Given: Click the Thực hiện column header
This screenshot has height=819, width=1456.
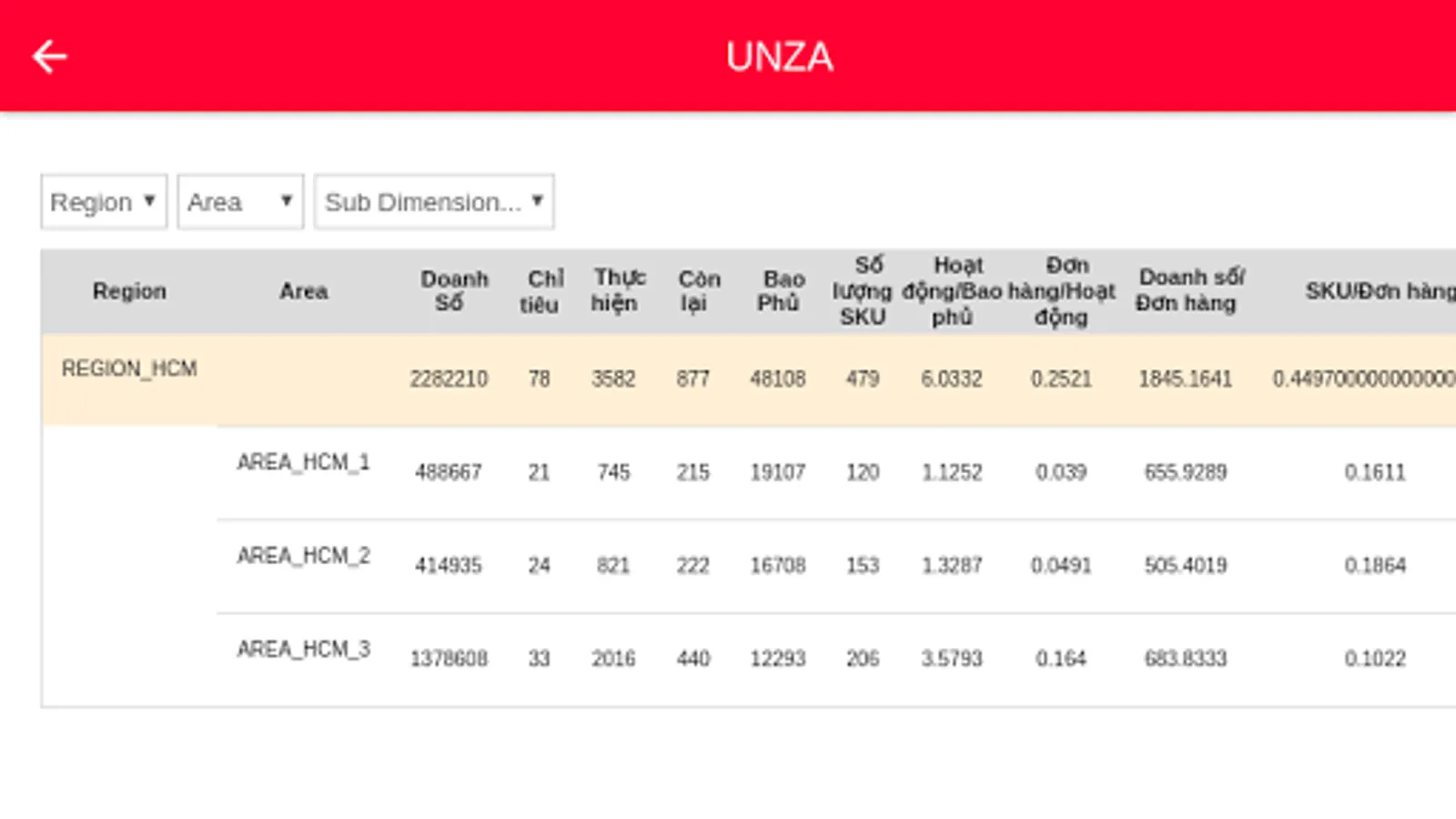Looking at the screenshot, I should click(x=618, y=290).
